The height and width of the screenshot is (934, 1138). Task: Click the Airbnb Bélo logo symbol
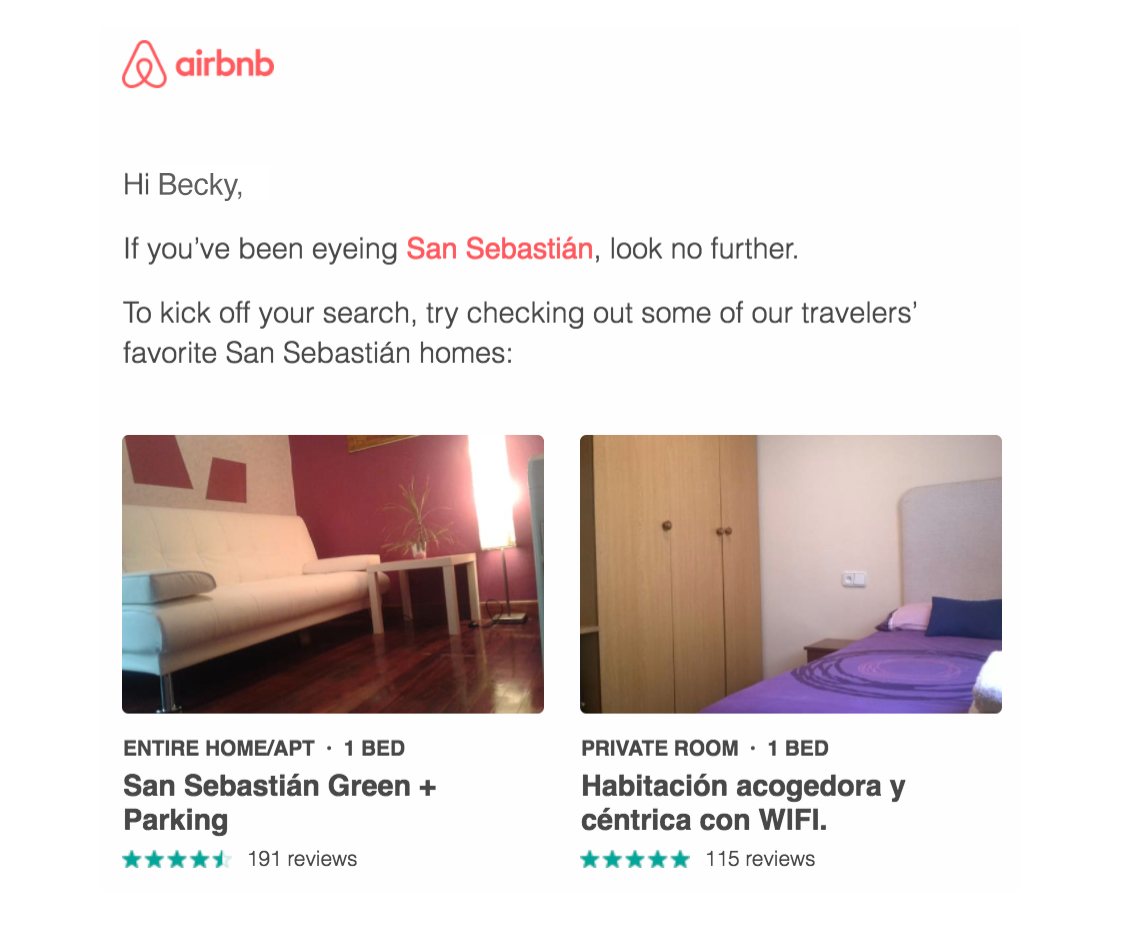click(144, 65)
